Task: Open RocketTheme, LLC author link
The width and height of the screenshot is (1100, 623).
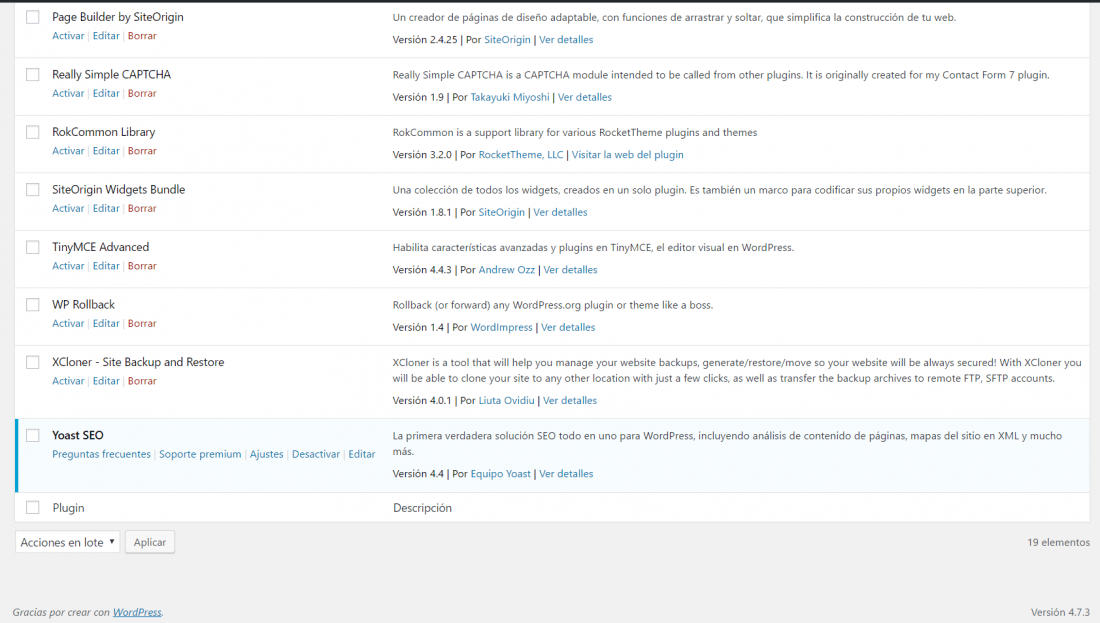Action: click(521, 155)
